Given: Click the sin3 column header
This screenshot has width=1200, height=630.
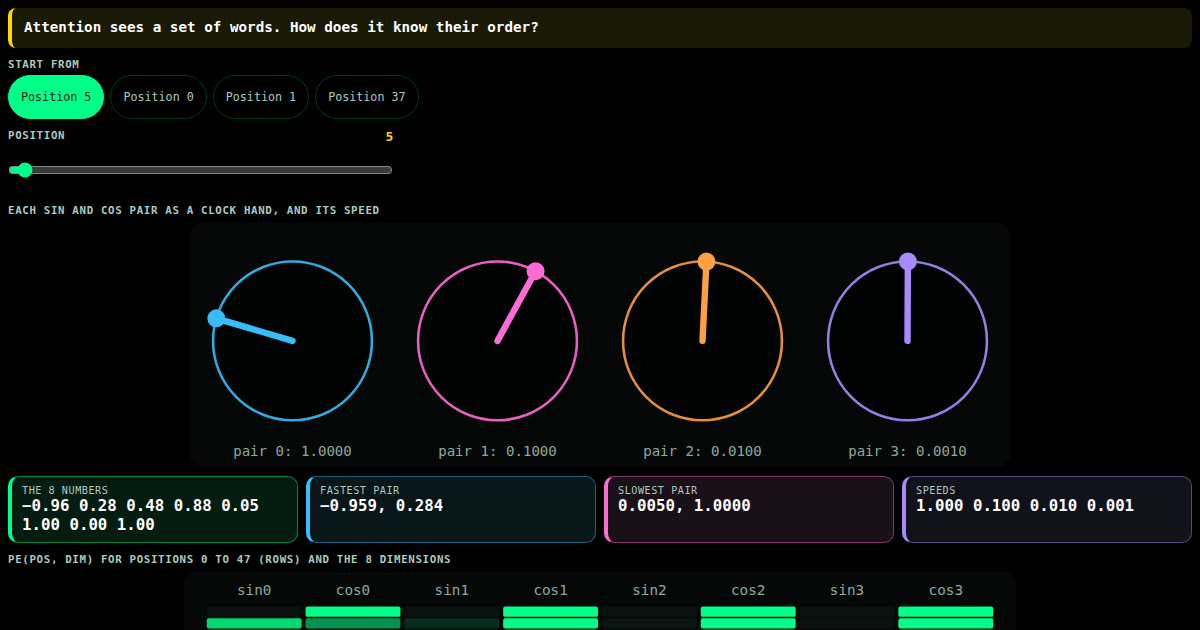Looking at the screenshot, I should pyautogui.click(x=847, y=590).
